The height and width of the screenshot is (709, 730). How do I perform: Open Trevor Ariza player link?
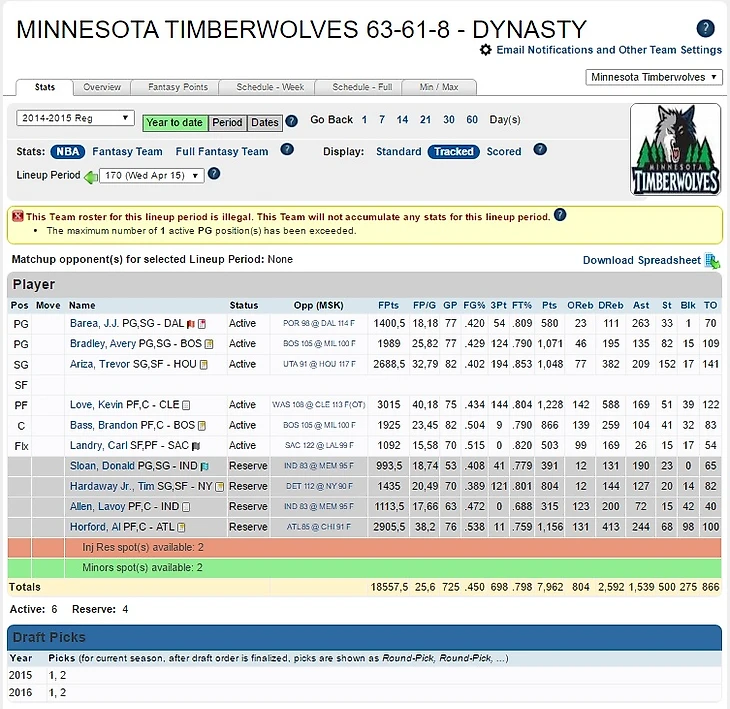pos(100,364)
